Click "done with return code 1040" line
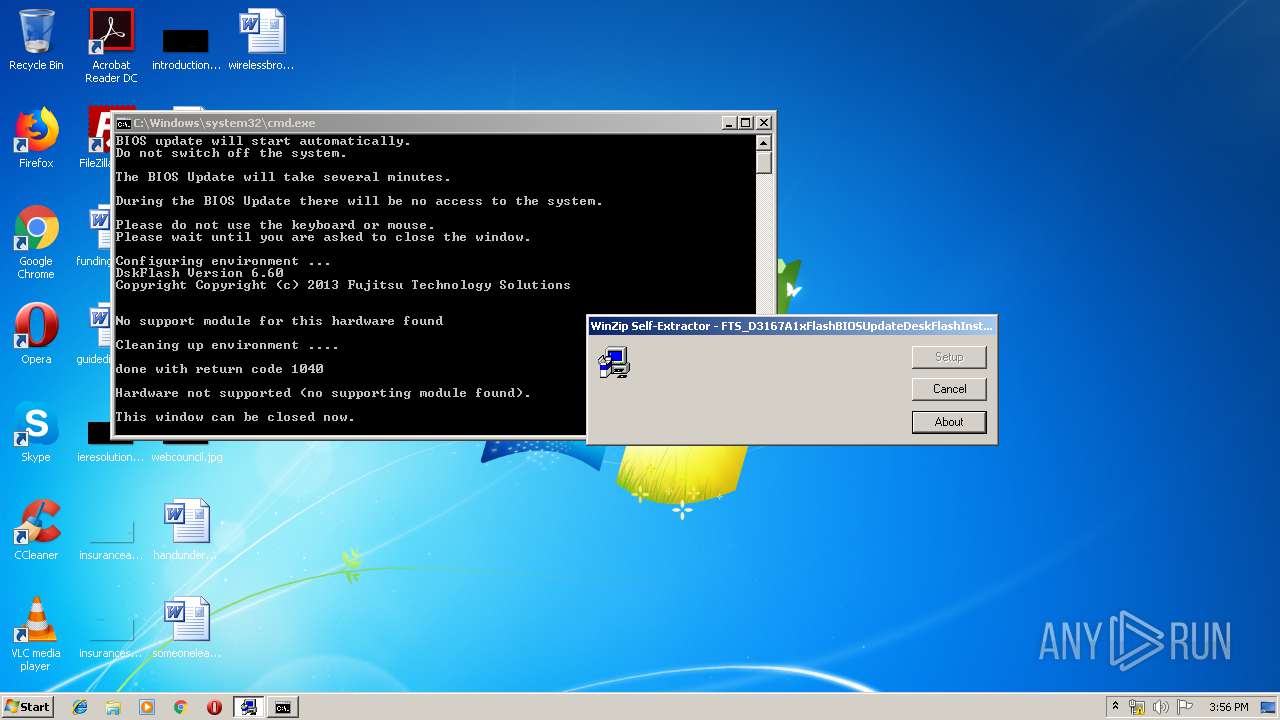 pyautogui.click(x=220, y=369)
